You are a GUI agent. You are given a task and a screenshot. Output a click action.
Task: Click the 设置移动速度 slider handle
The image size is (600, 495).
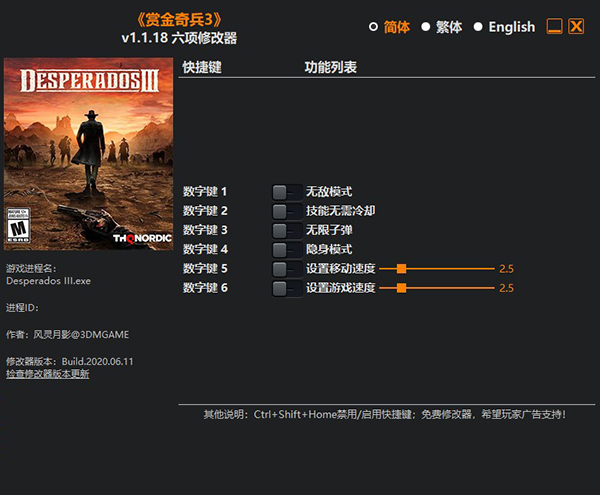[401, 269]
